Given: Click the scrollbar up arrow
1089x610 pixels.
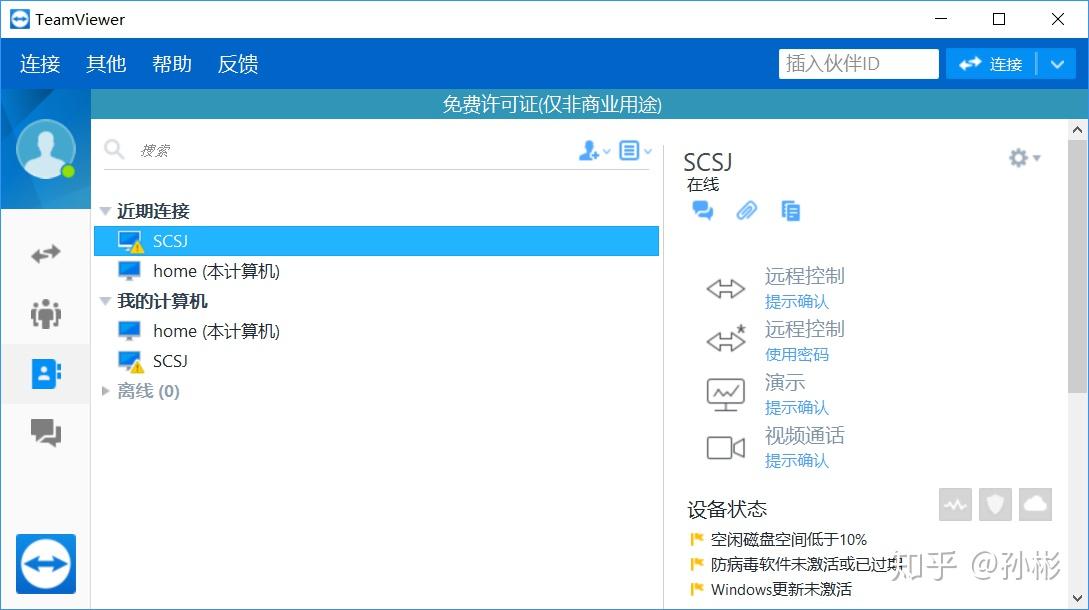Looking at the screenshot, I should point(1077,130).
